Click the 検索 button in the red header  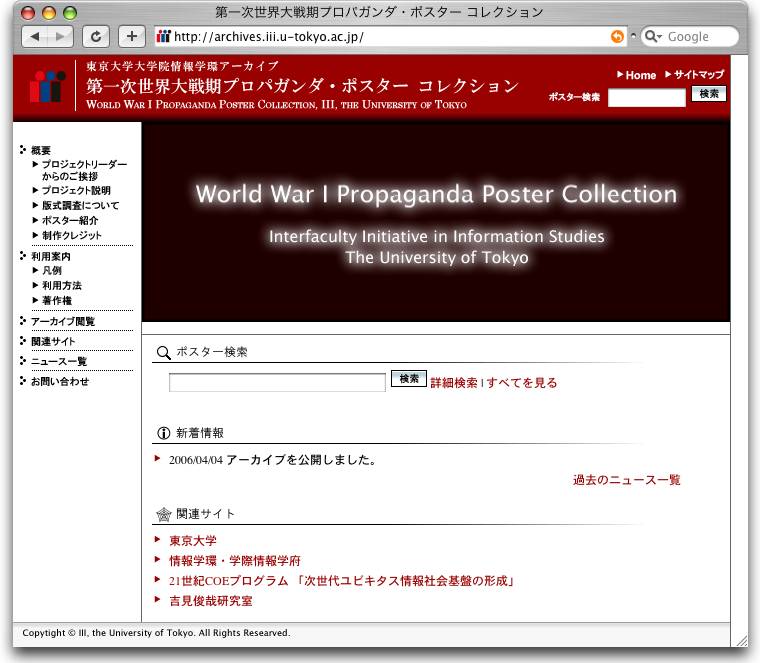pyautogui.click(x=709, y=94)
